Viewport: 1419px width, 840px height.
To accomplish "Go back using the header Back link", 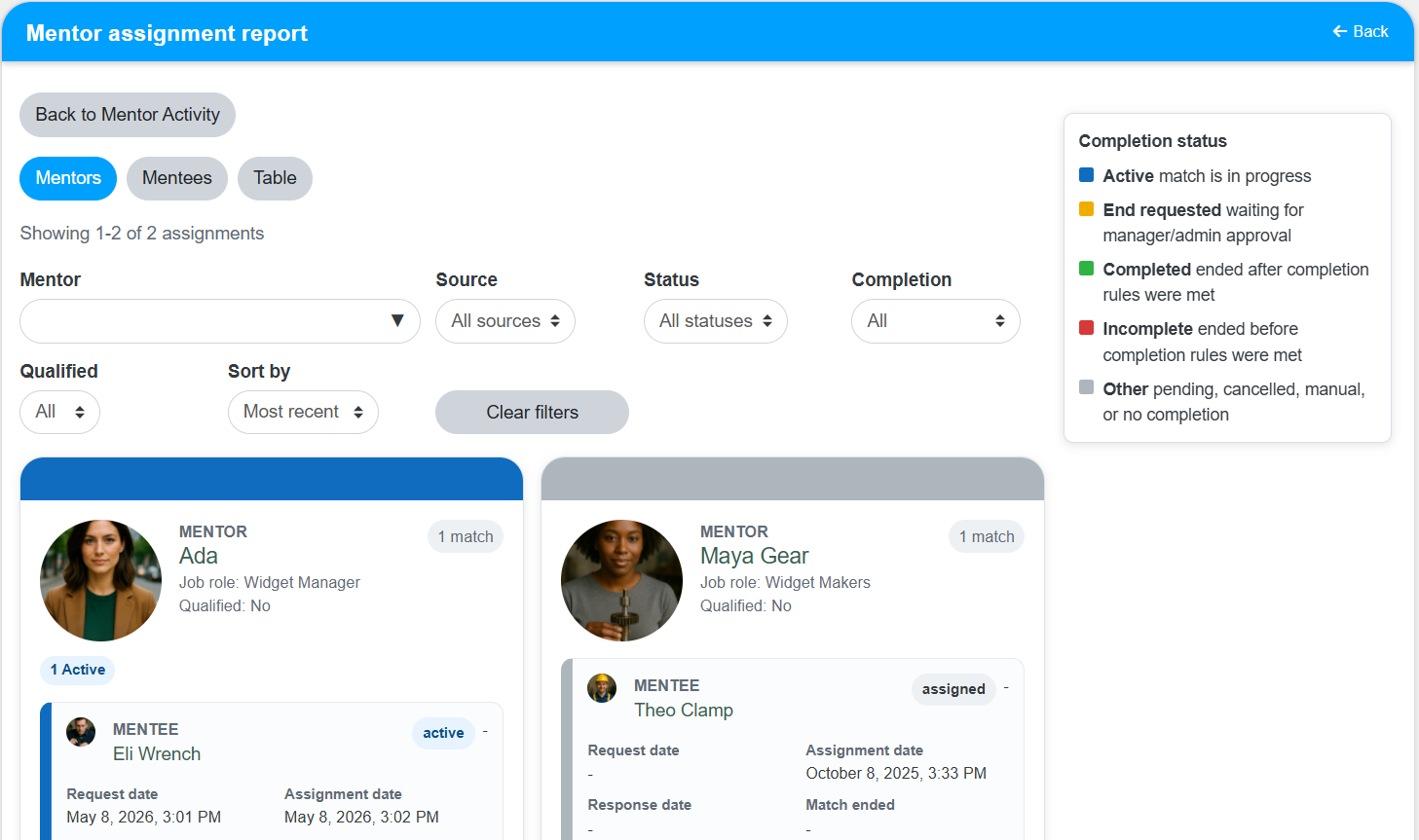I will pos(1360,31).
